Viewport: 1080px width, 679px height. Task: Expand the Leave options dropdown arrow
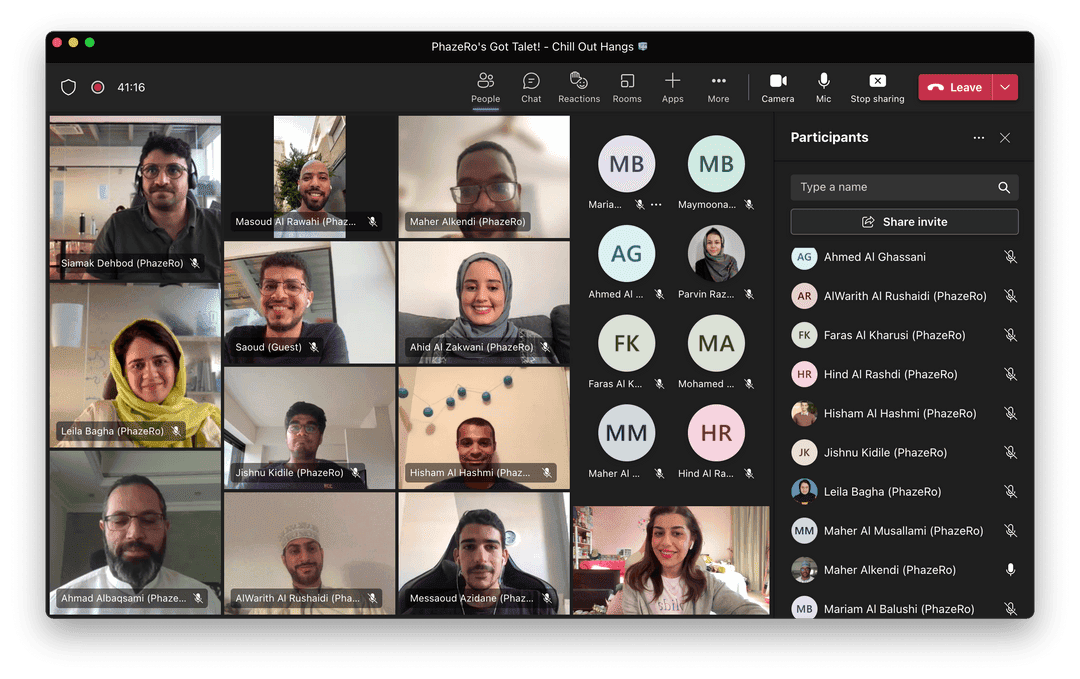1005,87
